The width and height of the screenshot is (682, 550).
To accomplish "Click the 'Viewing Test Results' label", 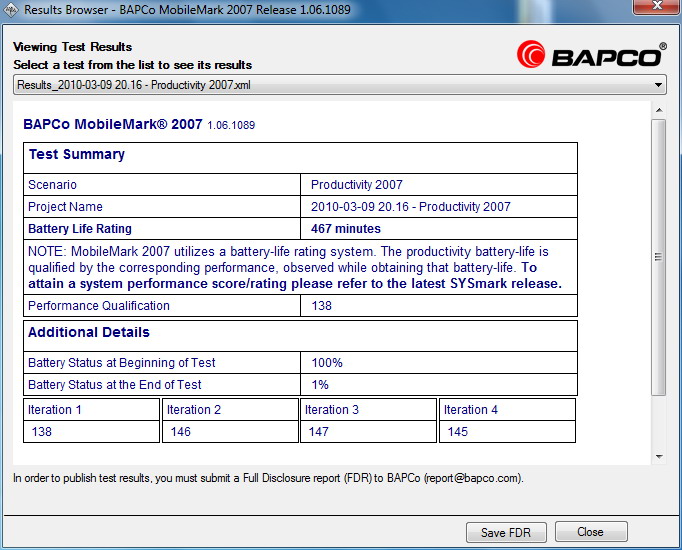I will coord(73,47).
